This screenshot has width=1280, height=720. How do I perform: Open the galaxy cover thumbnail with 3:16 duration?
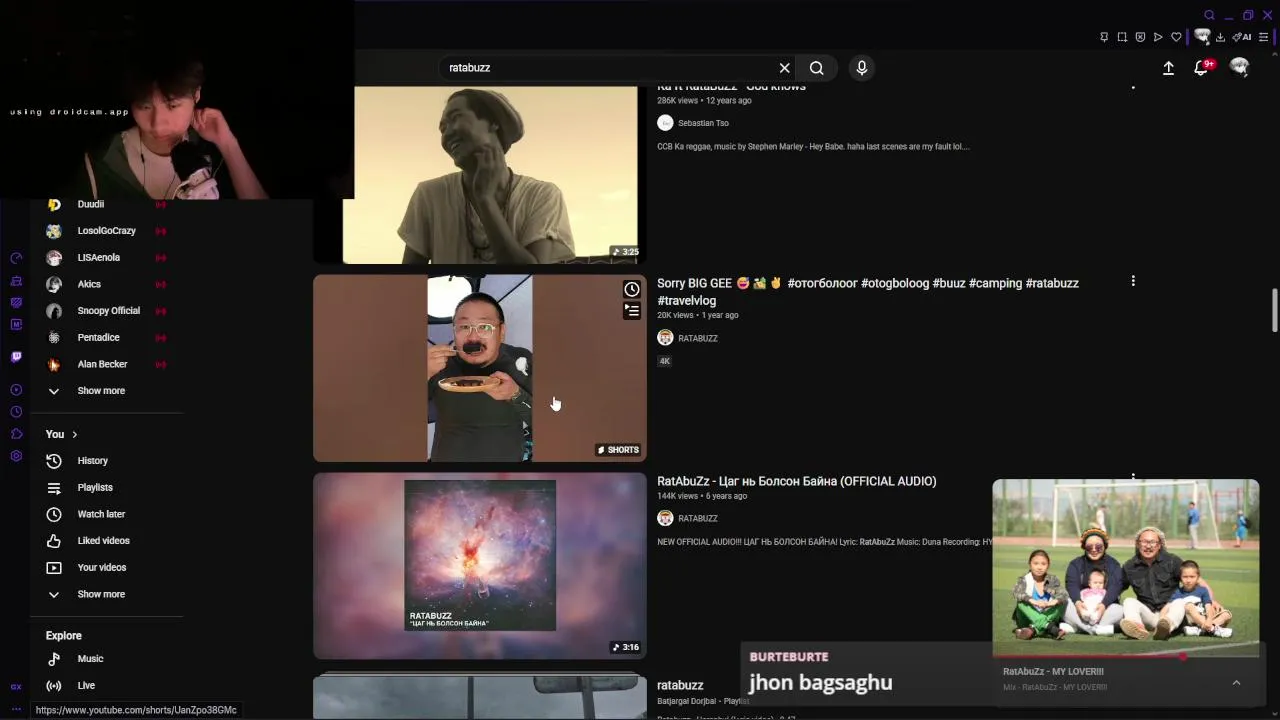tap(480, 566)
